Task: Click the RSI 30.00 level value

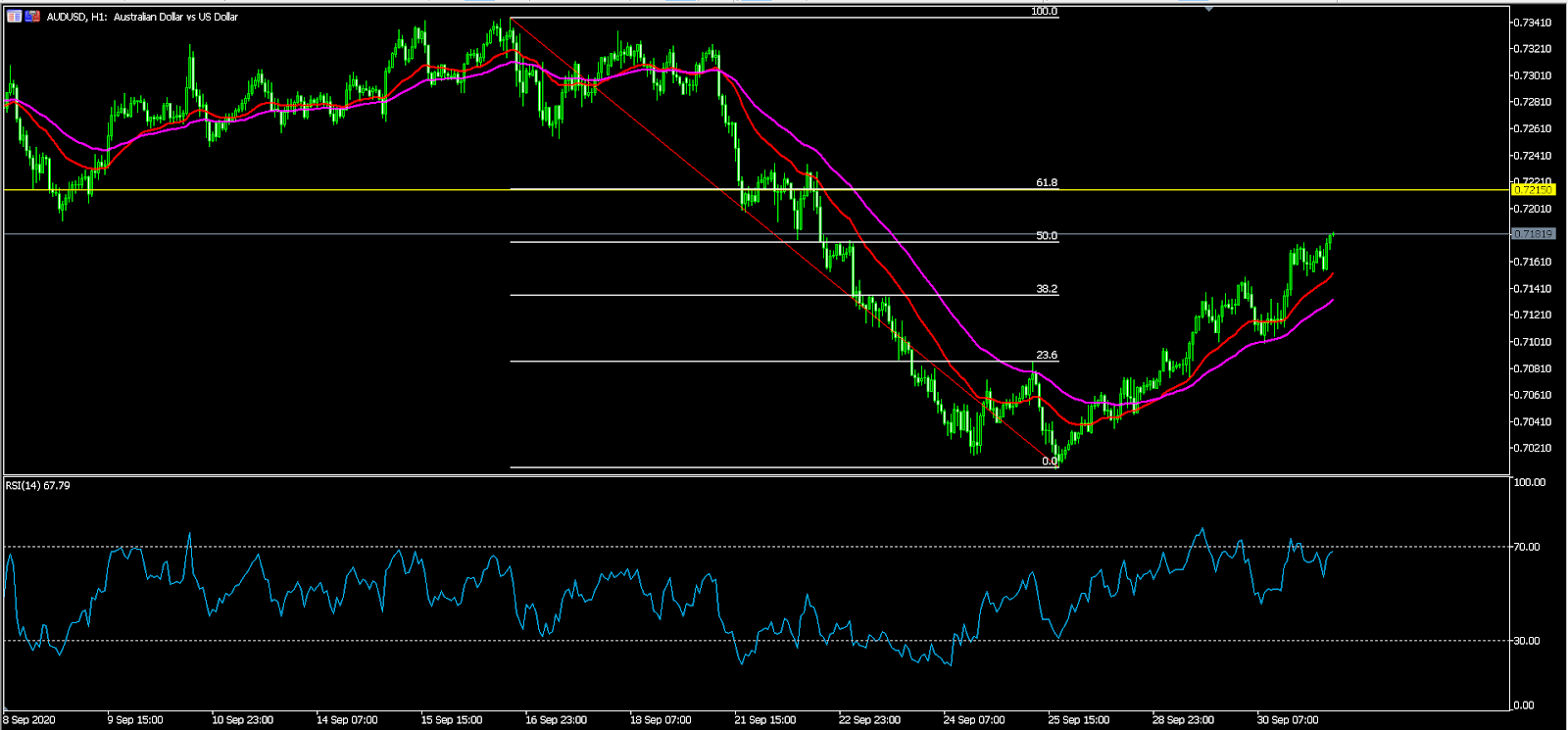Action: click(x=1527, y=641)
